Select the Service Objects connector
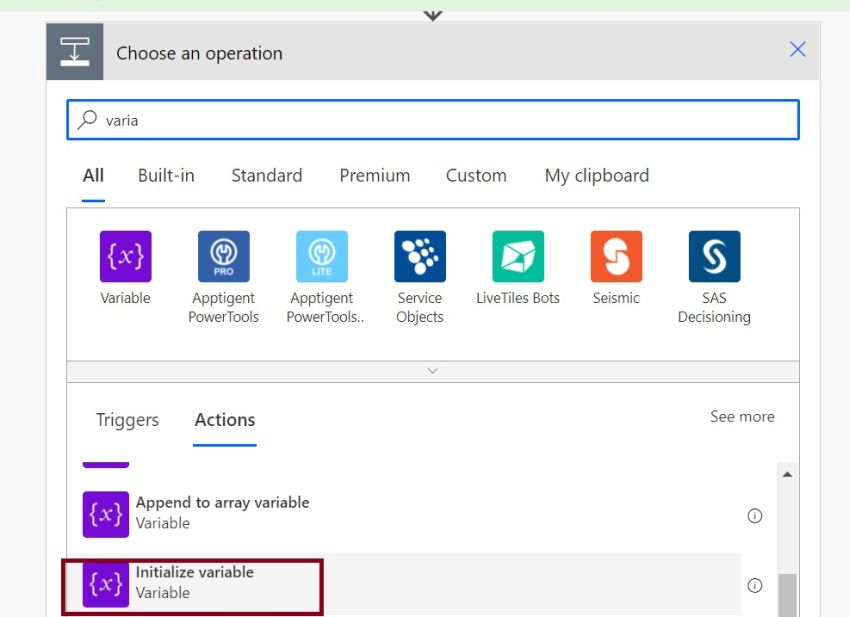The image size is (850, 617). coord(419,255)
